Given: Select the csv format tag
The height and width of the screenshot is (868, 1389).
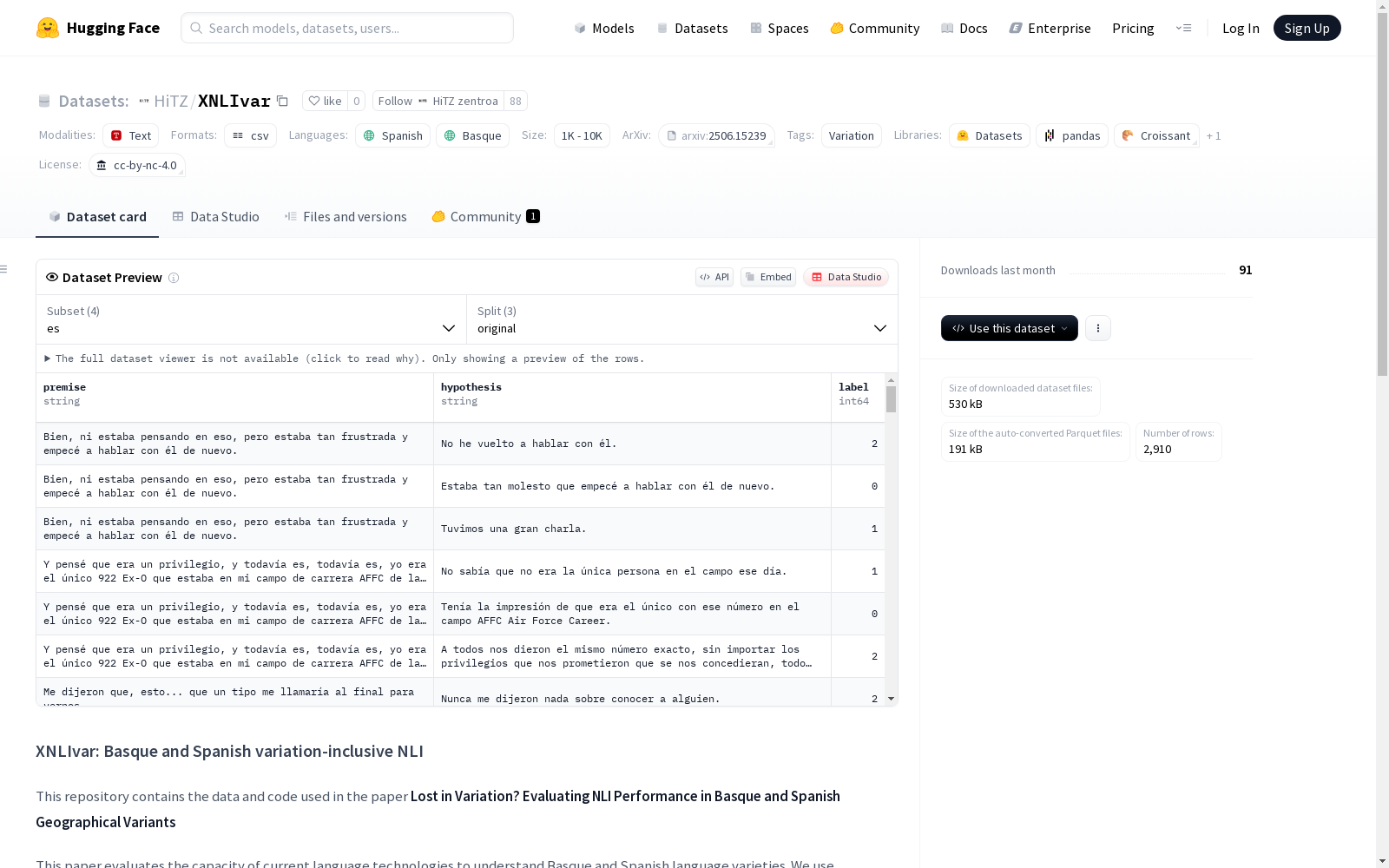Looking at the screenshot, I should coord(251,135).
